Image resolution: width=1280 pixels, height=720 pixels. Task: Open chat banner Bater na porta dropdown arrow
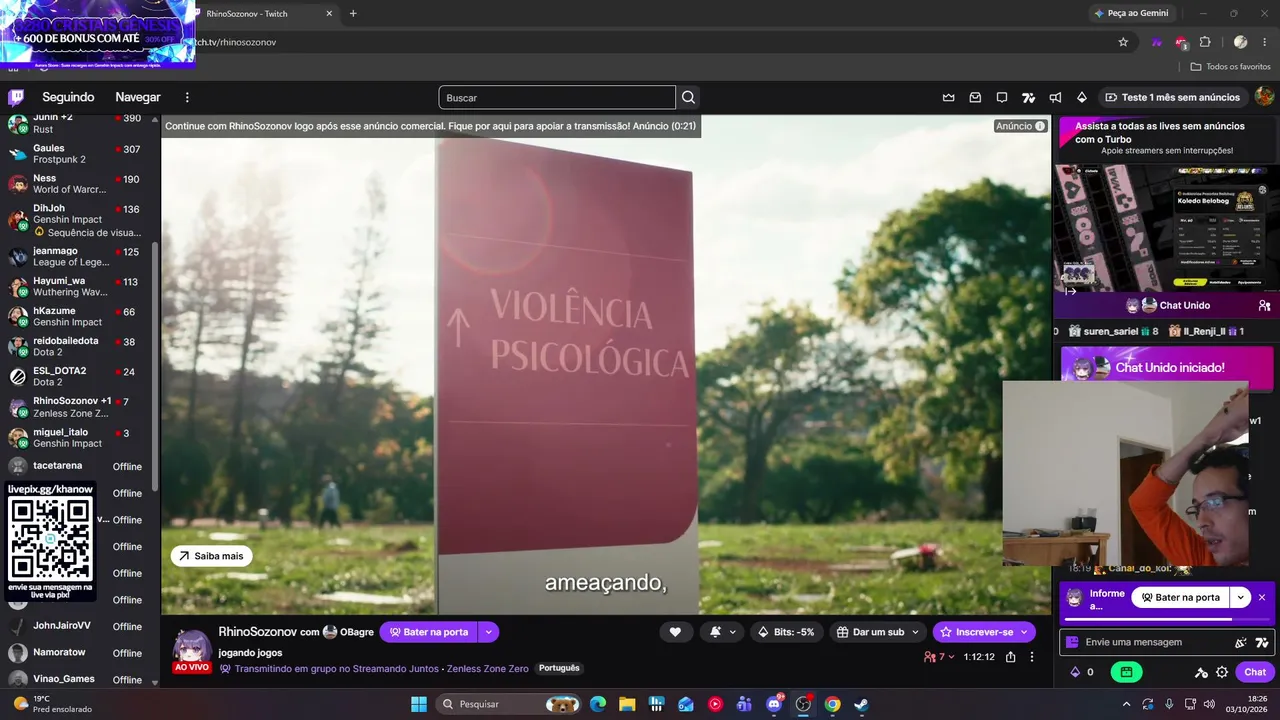(x=1240, y=597)
